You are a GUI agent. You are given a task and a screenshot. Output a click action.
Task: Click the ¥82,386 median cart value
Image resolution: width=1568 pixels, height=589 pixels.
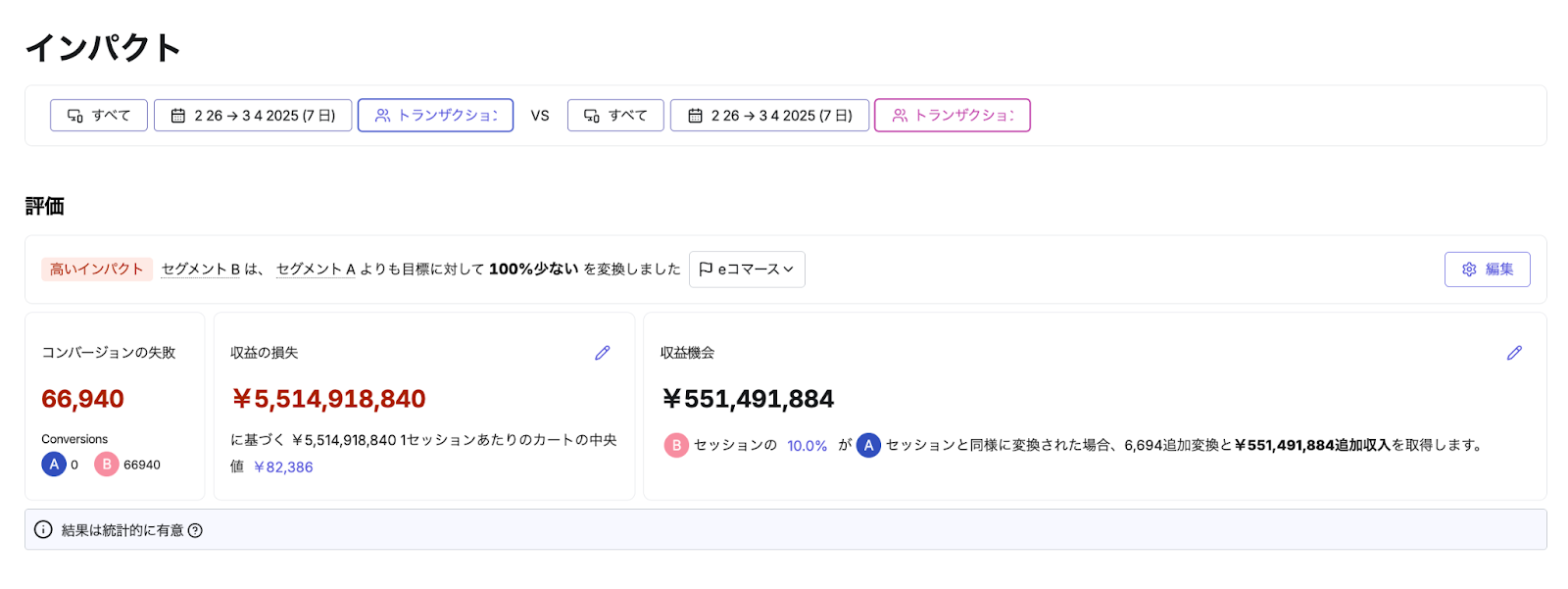(285, 468)
